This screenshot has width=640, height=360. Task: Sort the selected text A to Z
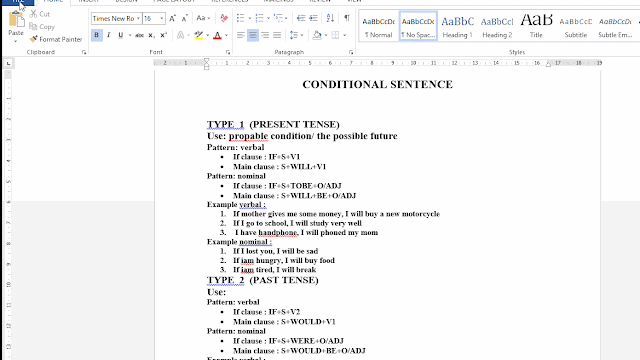[x=330, y=18]
